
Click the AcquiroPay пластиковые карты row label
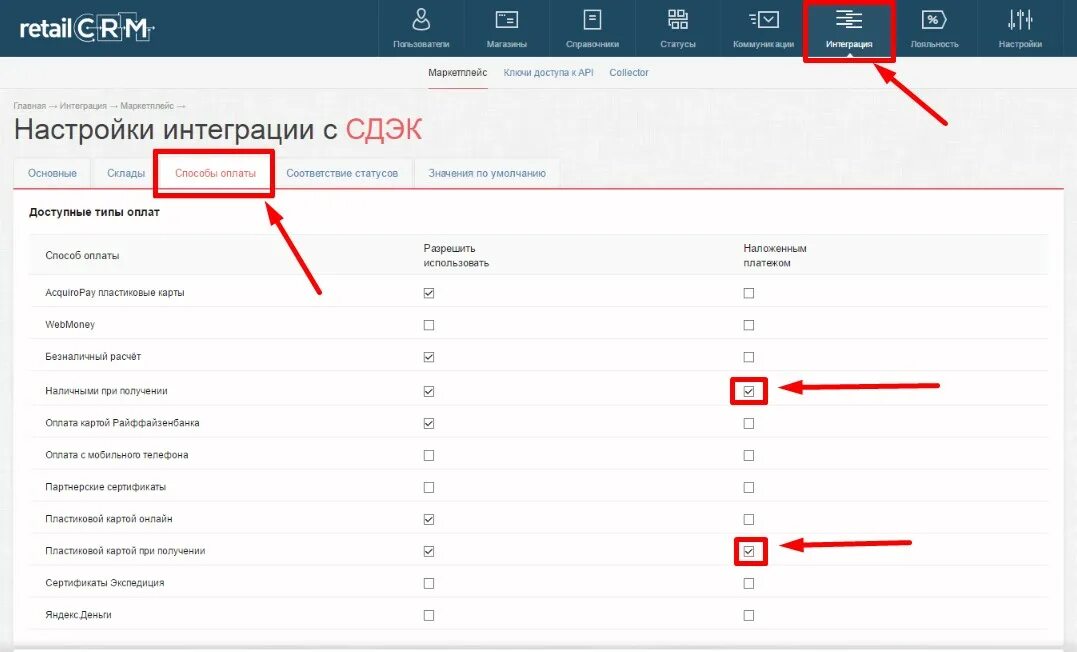(x=115, y=293)
